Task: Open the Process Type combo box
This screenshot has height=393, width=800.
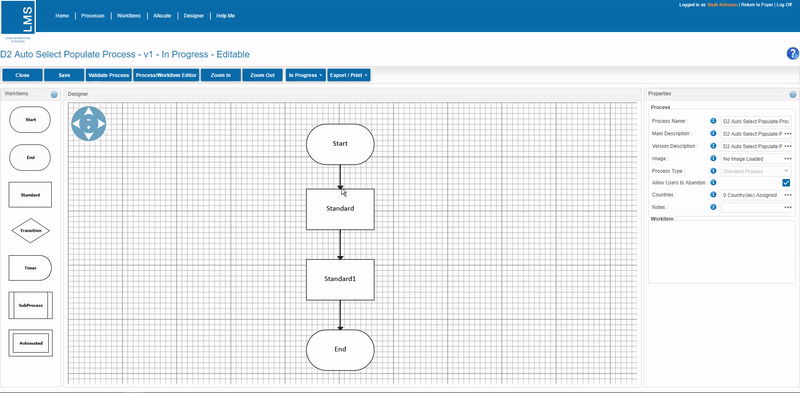Action: tap(756, 171)
